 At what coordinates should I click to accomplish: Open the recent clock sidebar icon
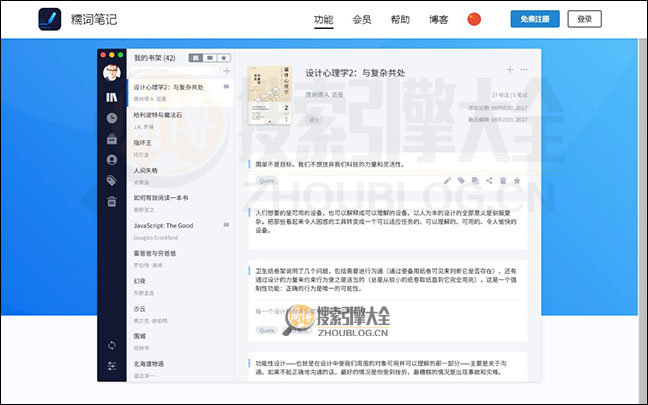click(x=112, y=118)
